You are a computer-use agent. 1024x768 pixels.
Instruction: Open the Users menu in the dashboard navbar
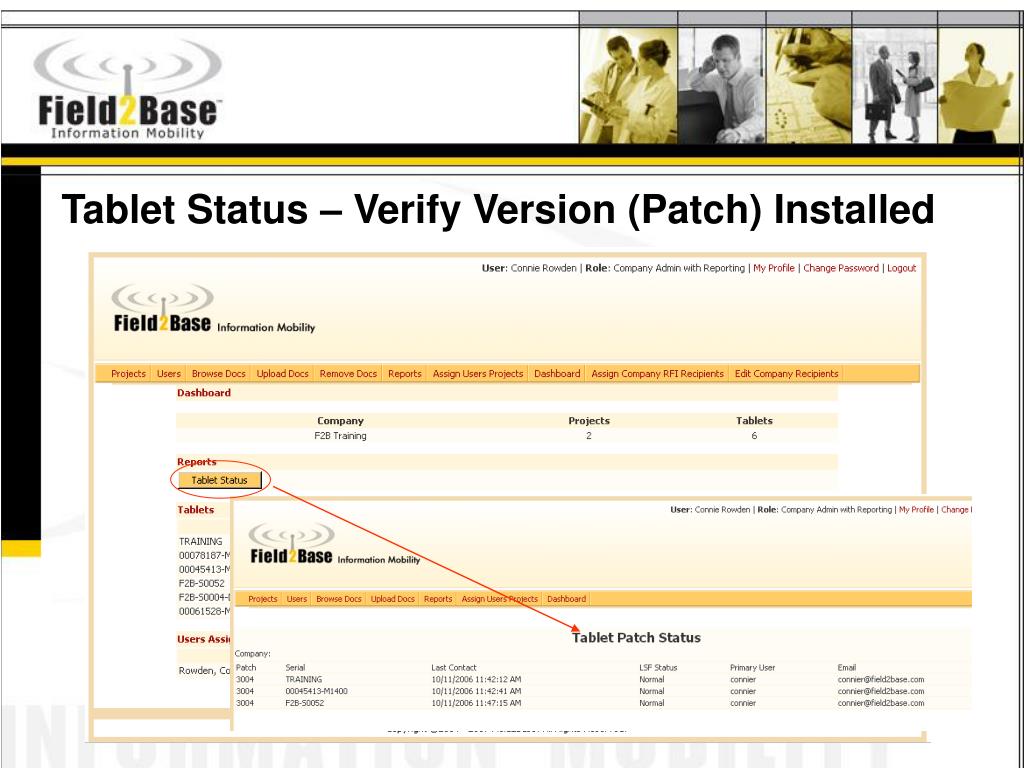click(168, 374)
